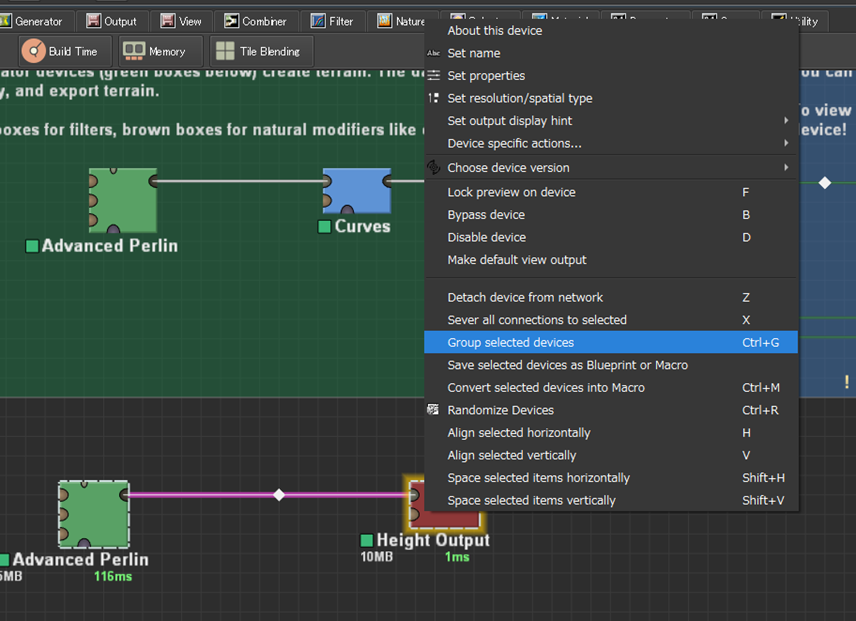This screenshot has width=856, height=621.
Task: Toggle green status square beside Curves
Action: point(324,226)
